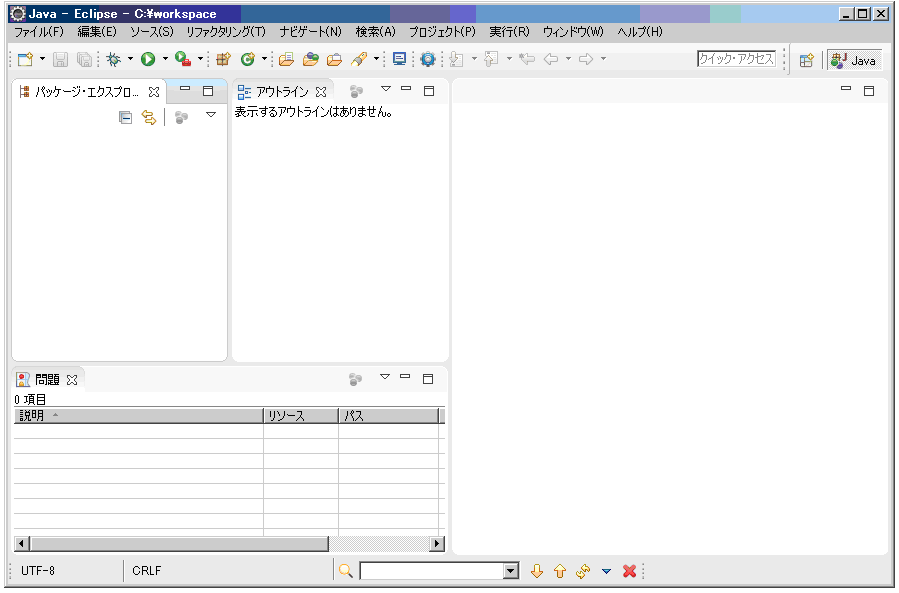Expand the status bar search combo box

(x=511, y=571)
